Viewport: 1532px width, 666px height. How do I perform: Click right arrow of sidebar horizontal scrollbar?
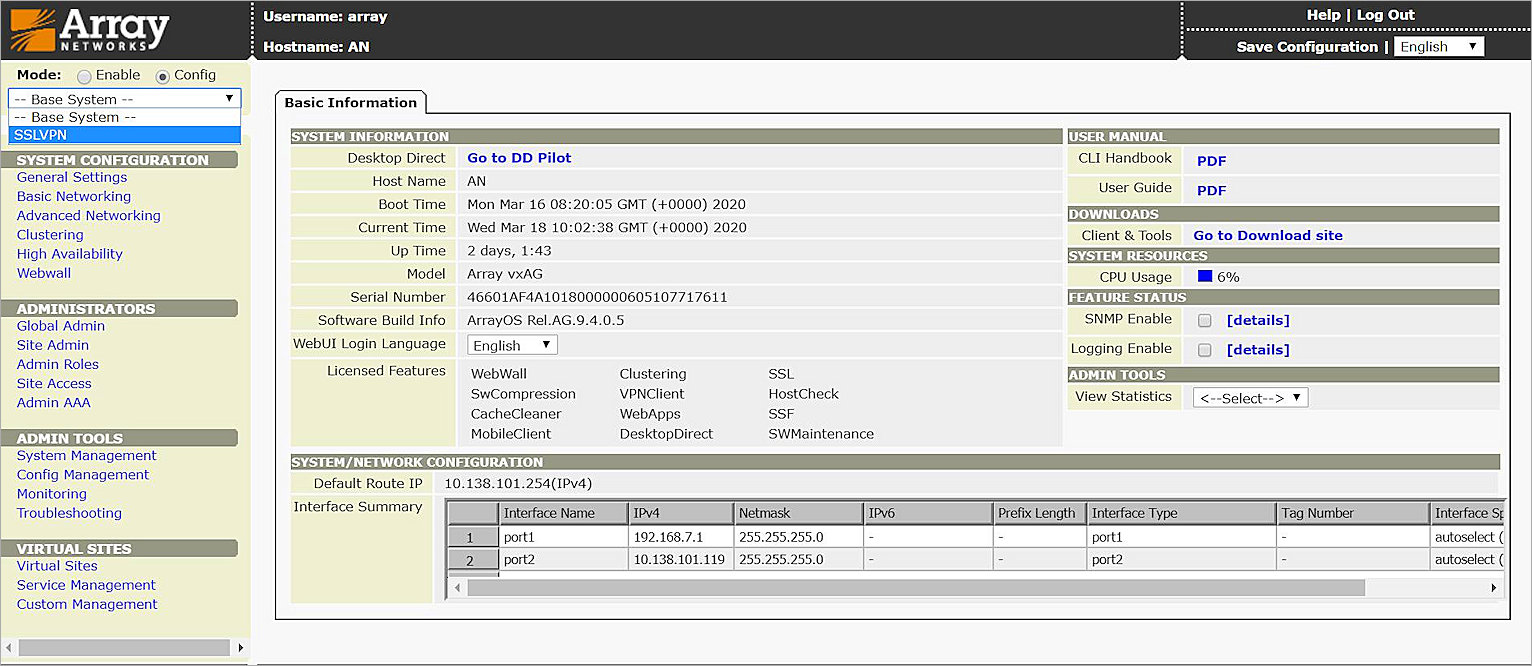click(240, 648)
